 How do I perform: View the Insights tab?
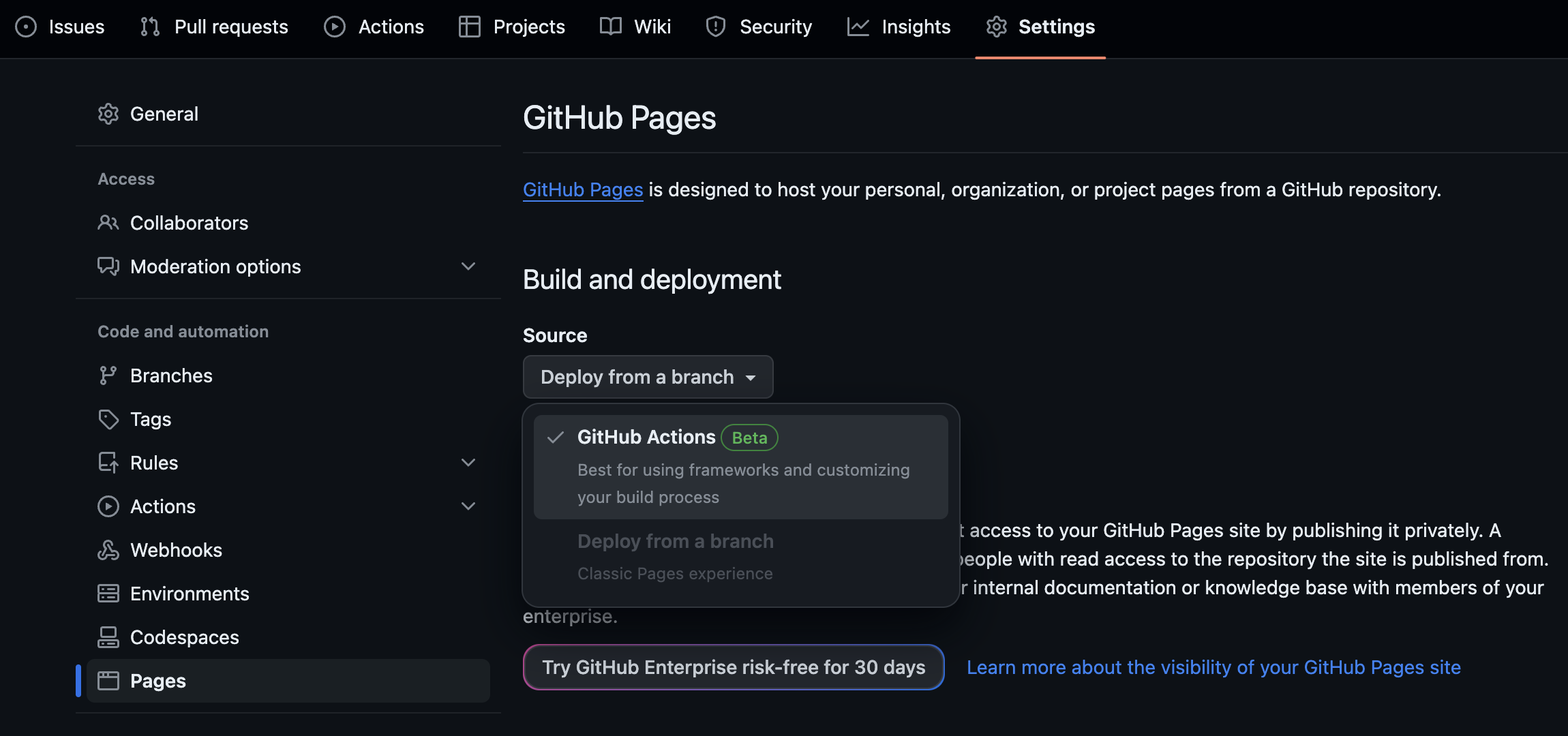coord(899,27)
